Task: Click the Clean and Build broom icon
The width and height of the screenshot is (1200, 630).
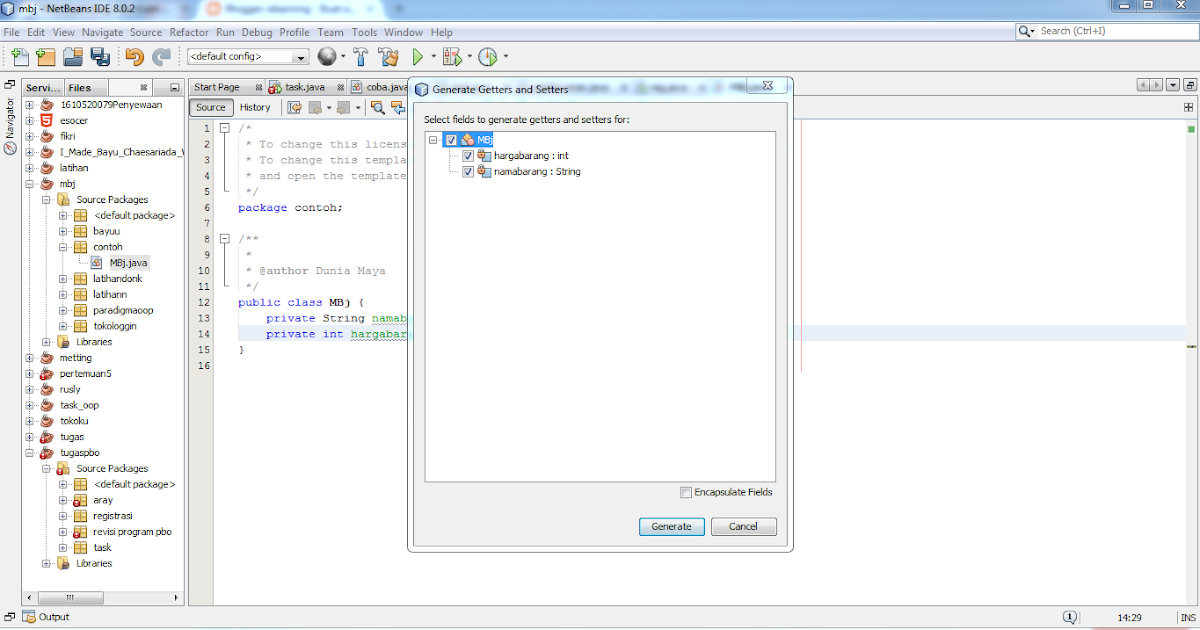Action: (x=387, y=57)
